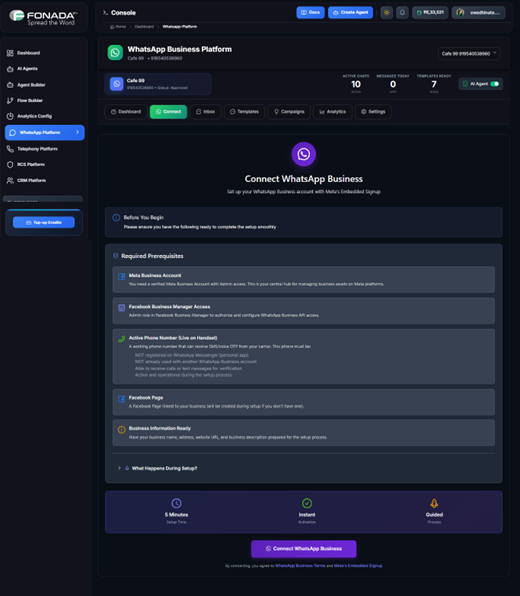The width and height of the screenshot is (520, 596).
Task: Click Meta Business Account prerequisite title
Action: click(x=155, y=275)
